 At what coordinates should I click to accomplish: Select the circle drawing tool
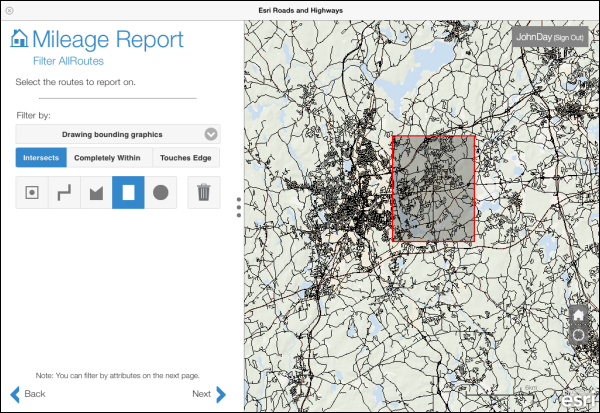160,192
